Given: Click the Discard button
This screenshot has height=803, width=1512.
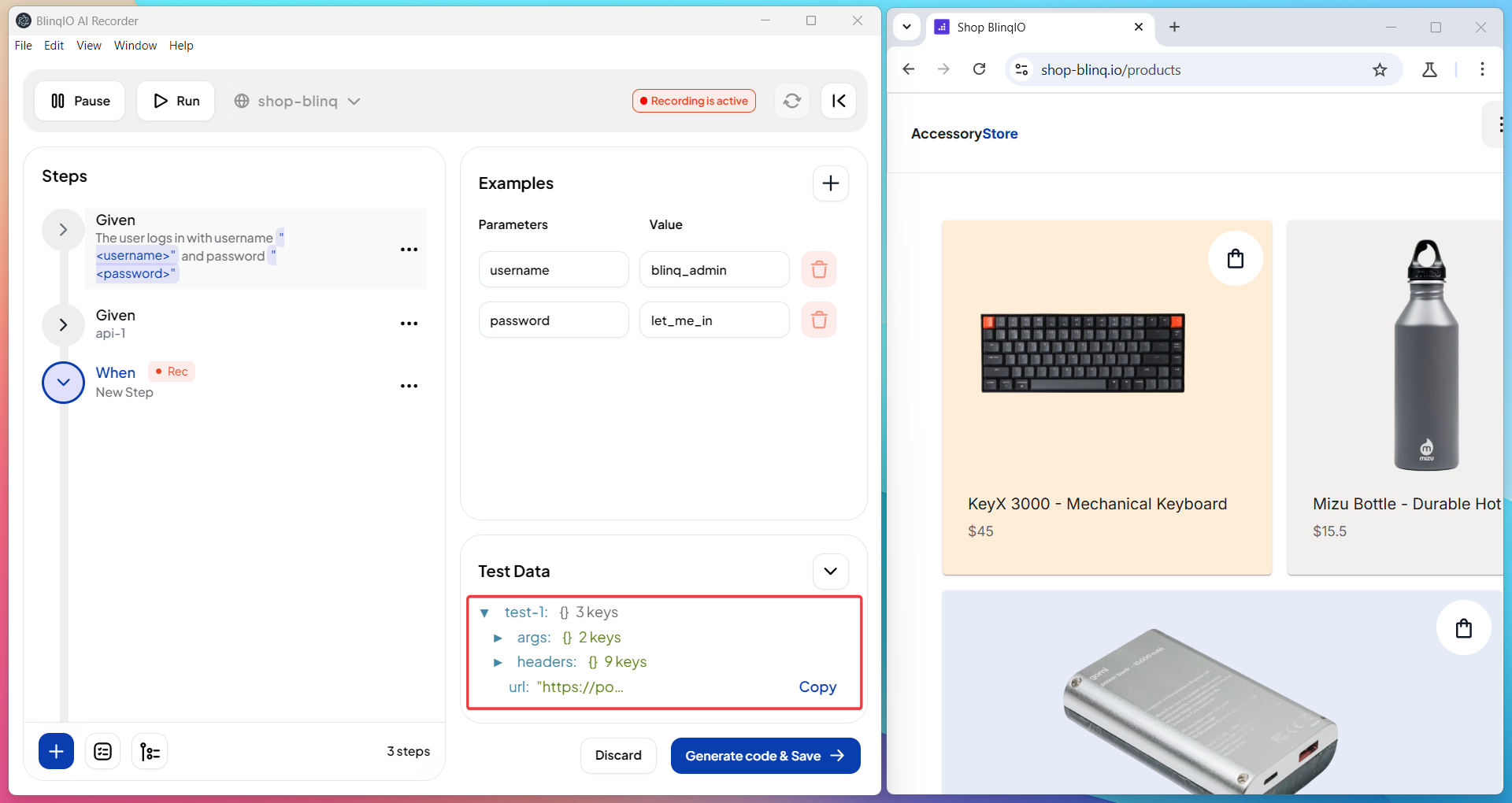Looking at the screenshot, I should tap(618, 756).
